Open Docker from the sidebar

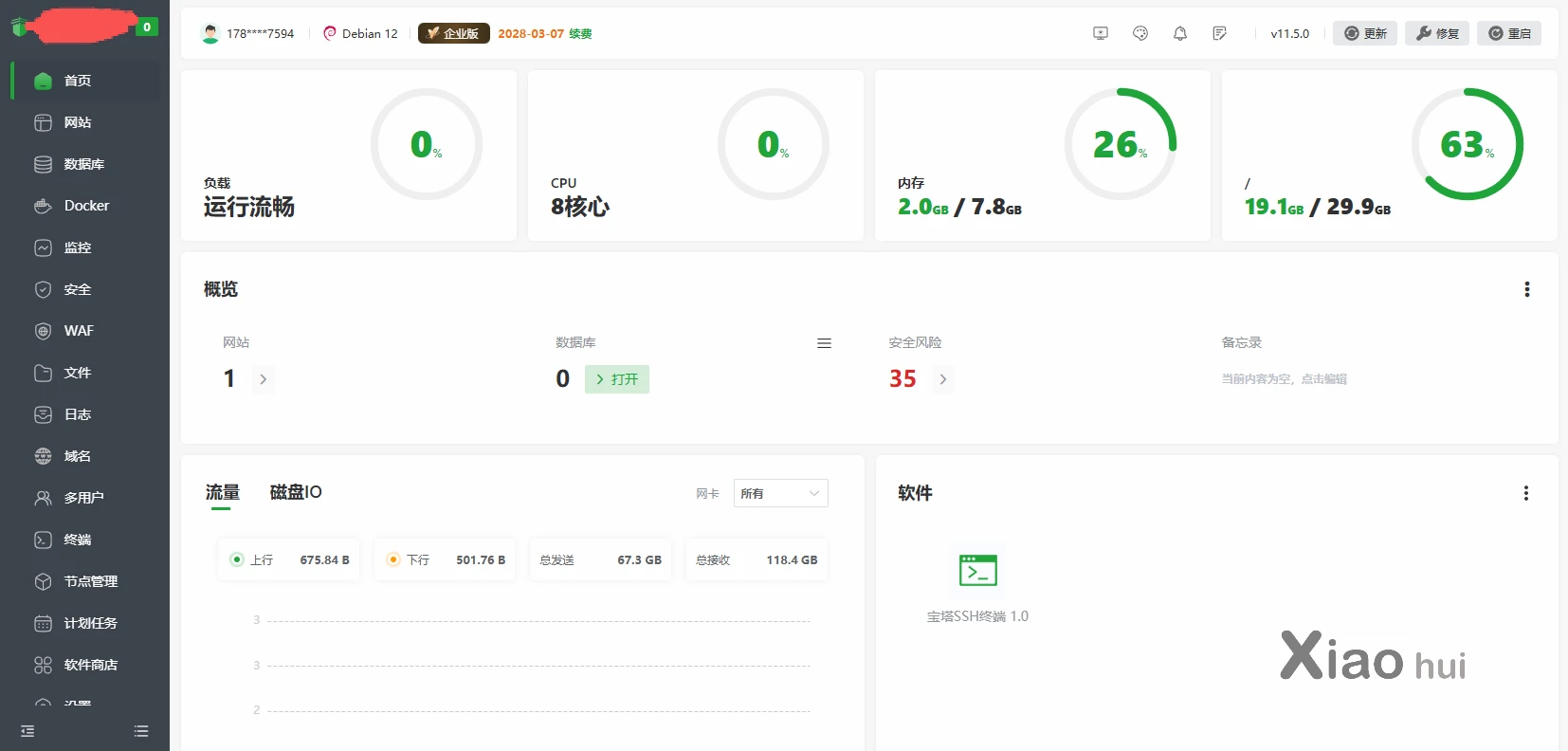(x=86, y=206)
